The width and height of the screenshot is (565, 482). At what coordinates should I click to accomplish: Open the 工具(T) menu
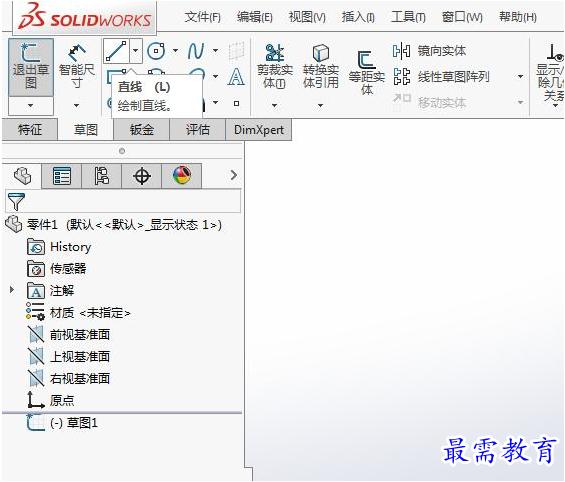tap(408, 17)
